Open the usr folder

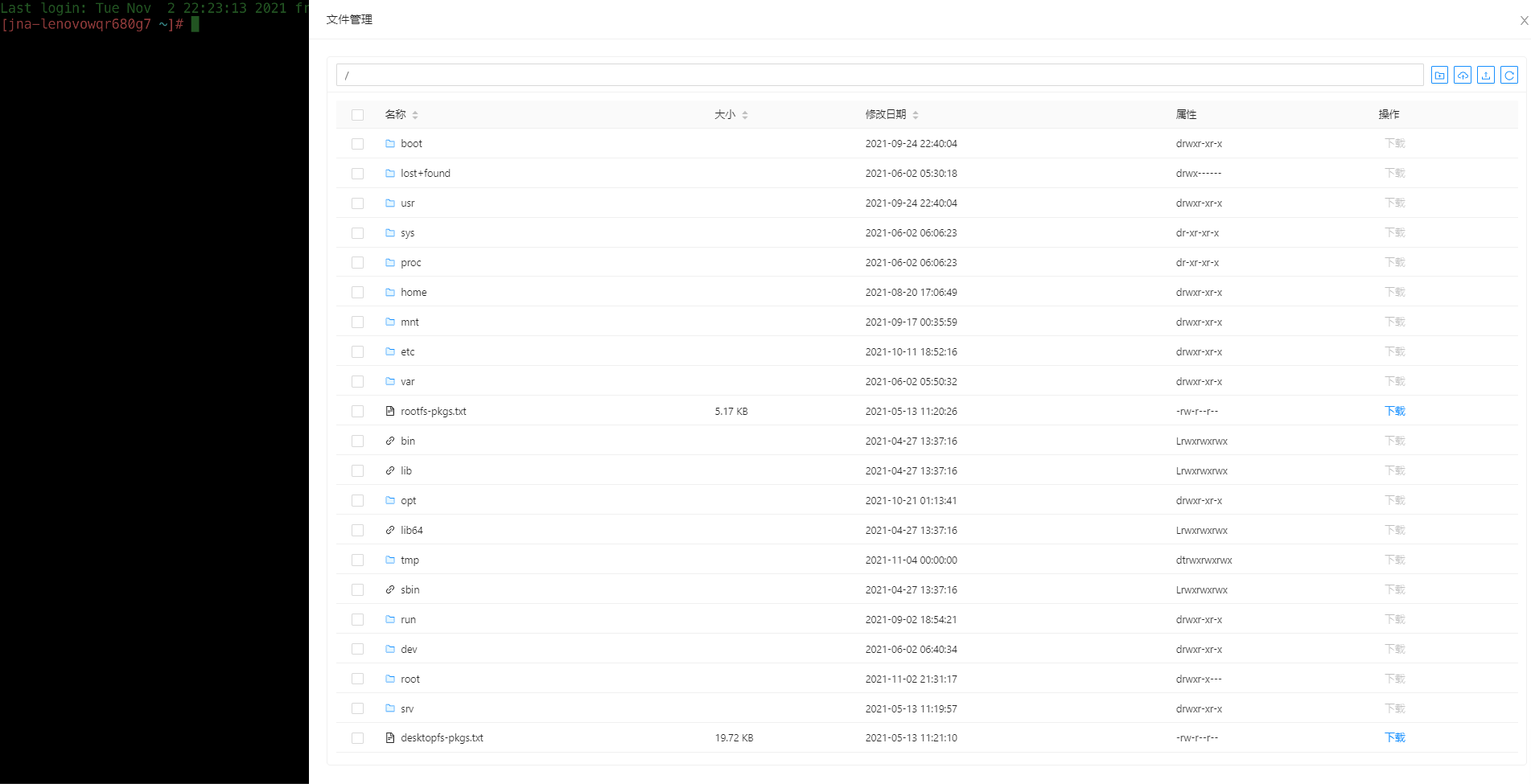(x=408, y=203)
